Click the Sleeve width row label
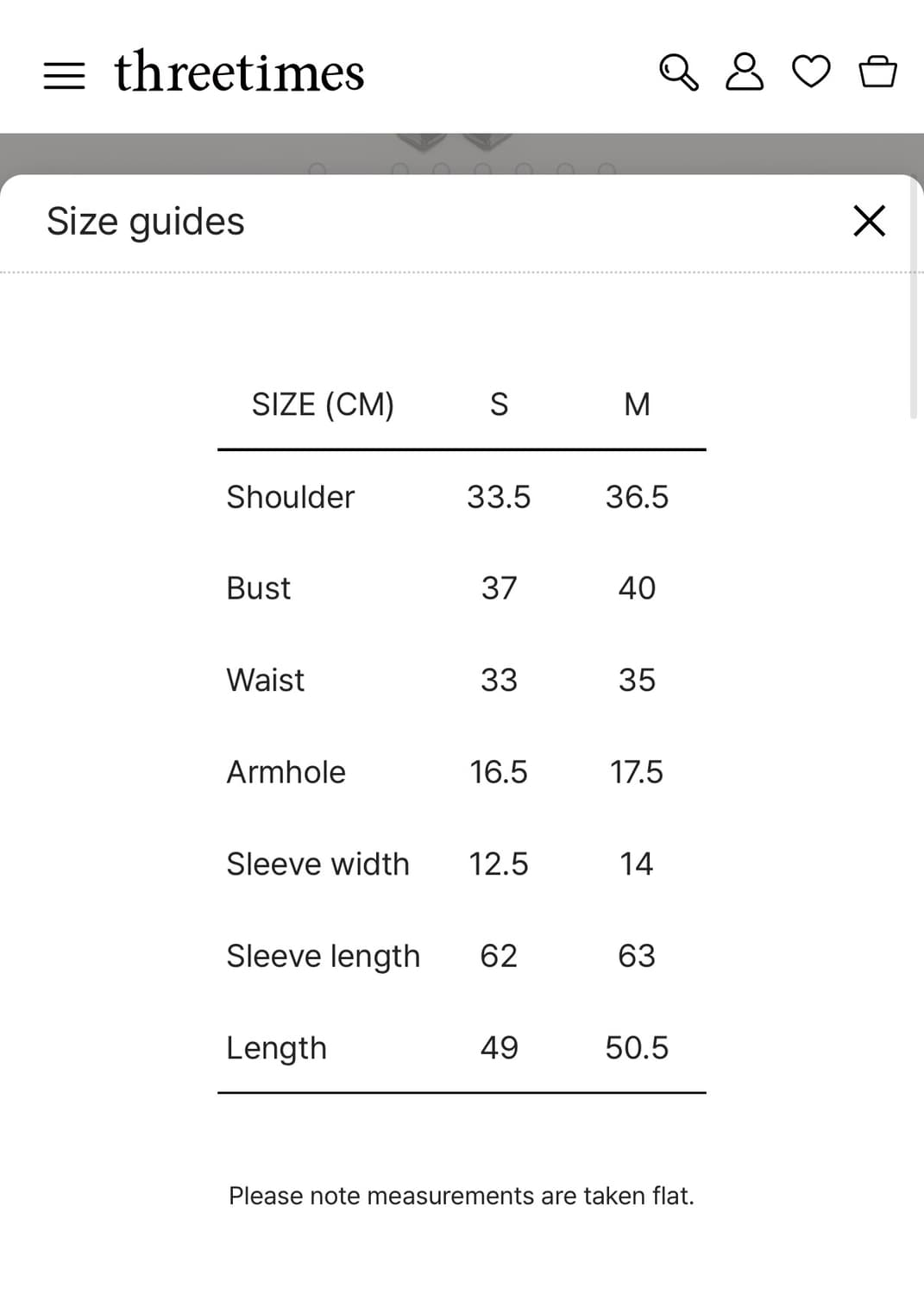 (317, 864)
